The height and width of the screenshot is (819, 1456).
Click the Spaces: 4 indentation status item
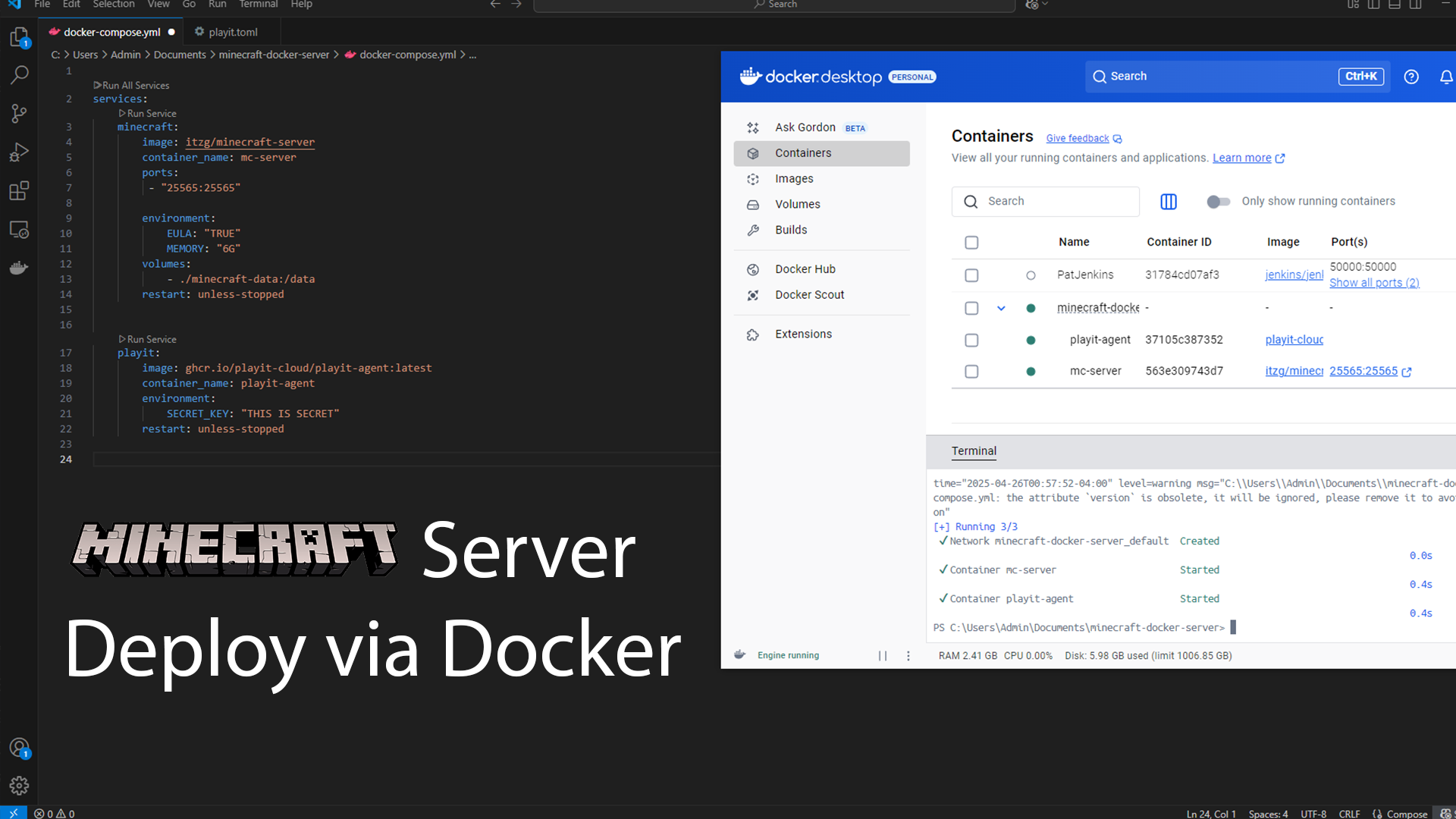click(x=1268, y=814)
